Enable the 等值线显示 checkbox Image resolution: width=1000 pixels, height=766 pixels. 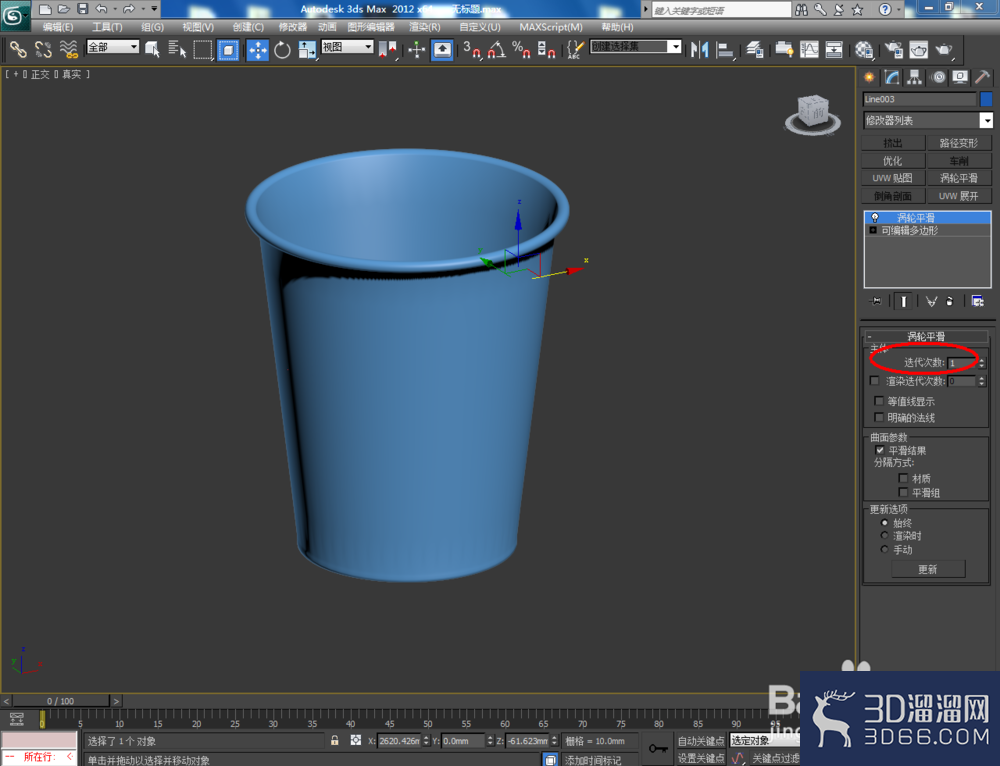(879, 401)
